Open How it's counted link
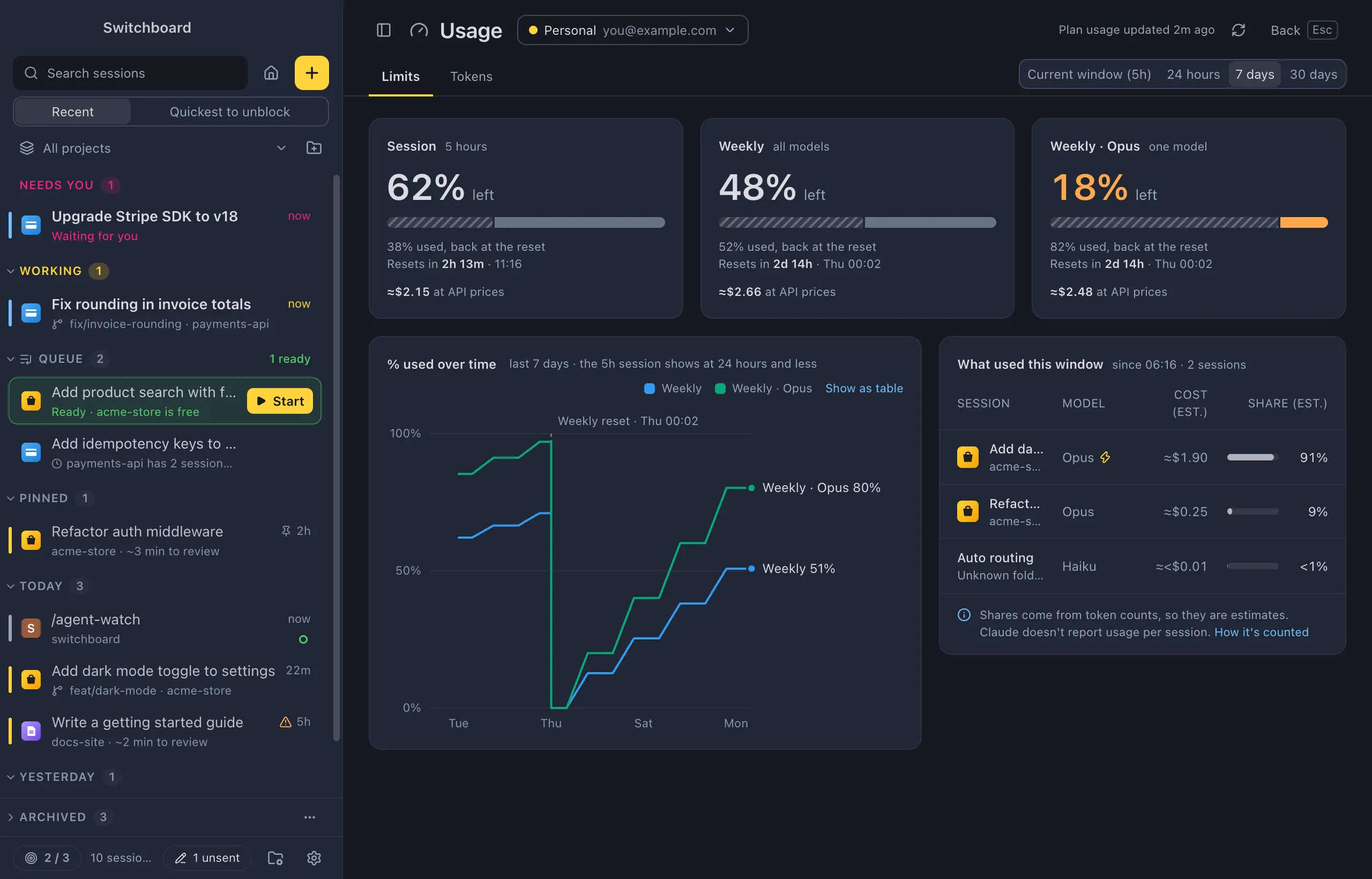Image resolution: width=1372 pixels, height=879 pixels. pyautogui.click(x=1261, y=632)
